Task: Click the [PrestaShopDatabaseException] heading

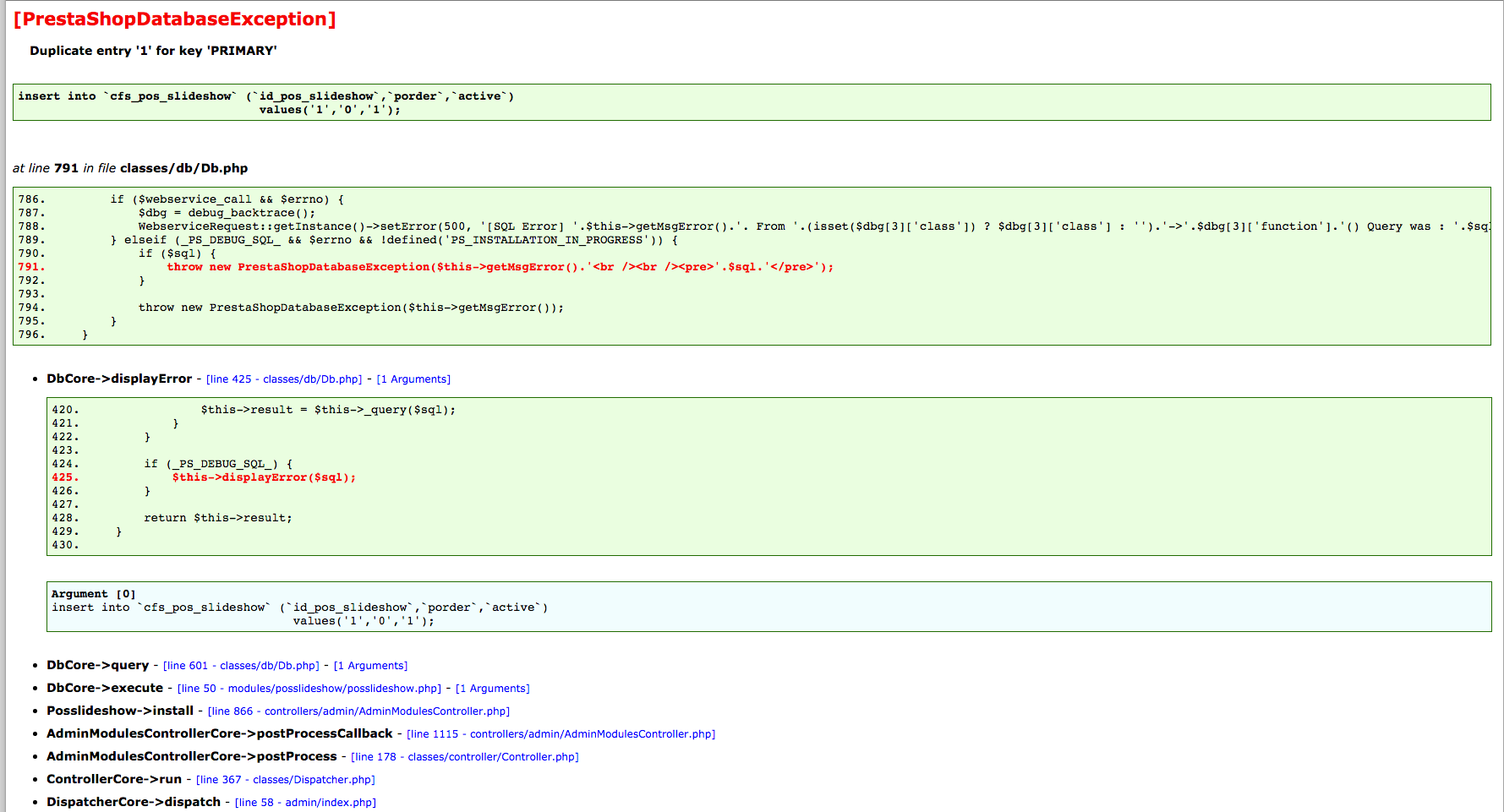Action: coord(175,19)
